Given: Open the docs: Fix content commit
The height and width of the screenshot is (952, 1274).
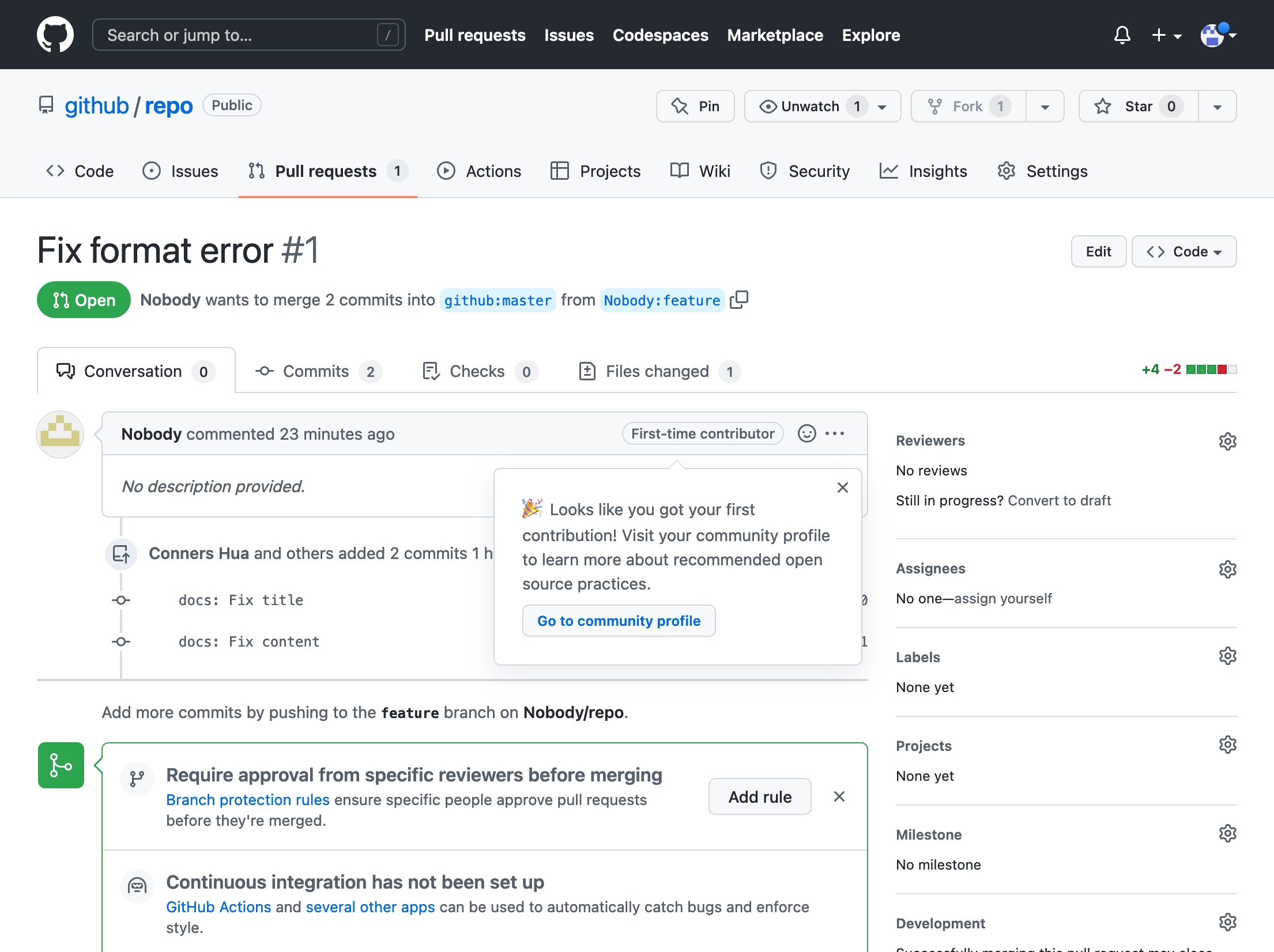Looking at the screenshot, I should pos(249,641).
